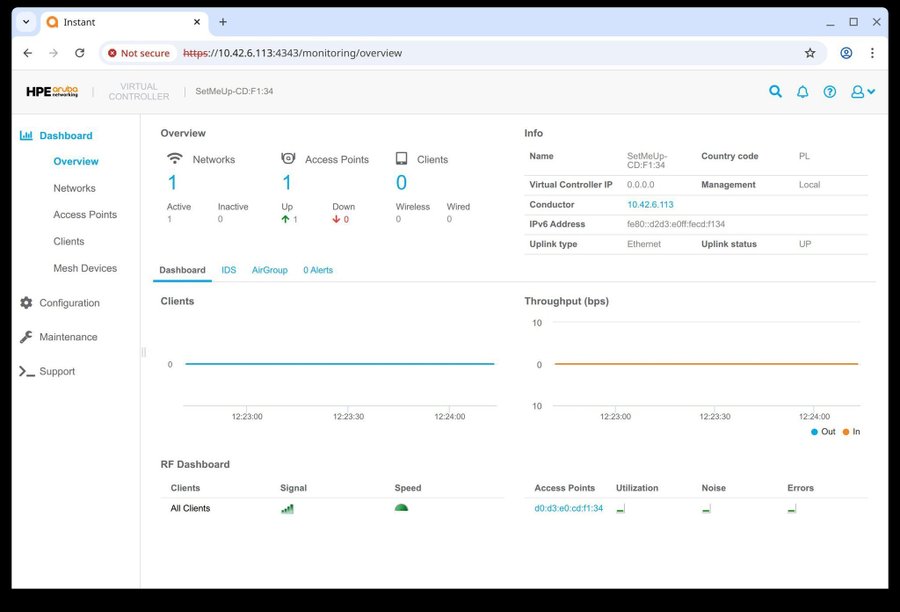Open the Configuration gear section

pyautogui.click(x=68, y=303)
